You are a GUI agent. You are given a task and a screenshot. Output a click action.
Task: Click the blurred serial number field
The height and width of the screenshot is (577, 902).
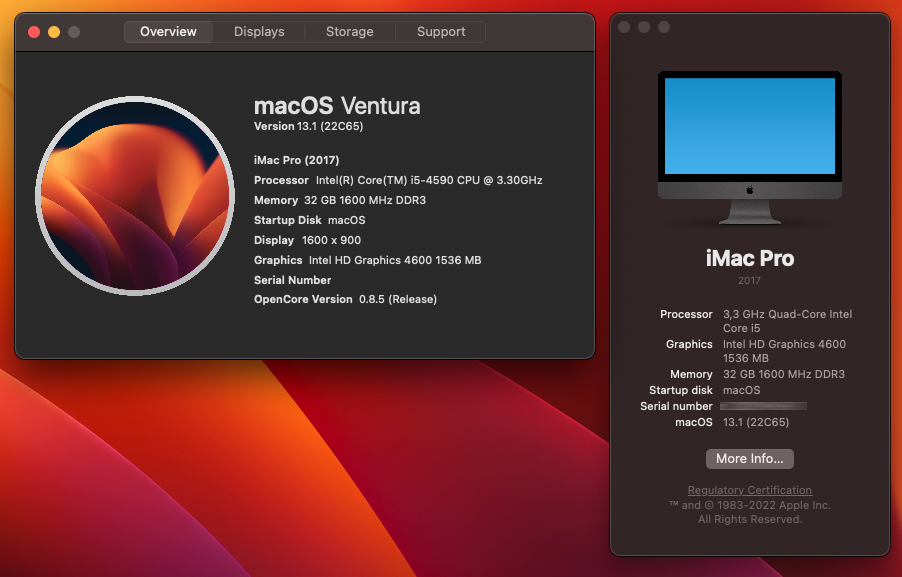763,406
